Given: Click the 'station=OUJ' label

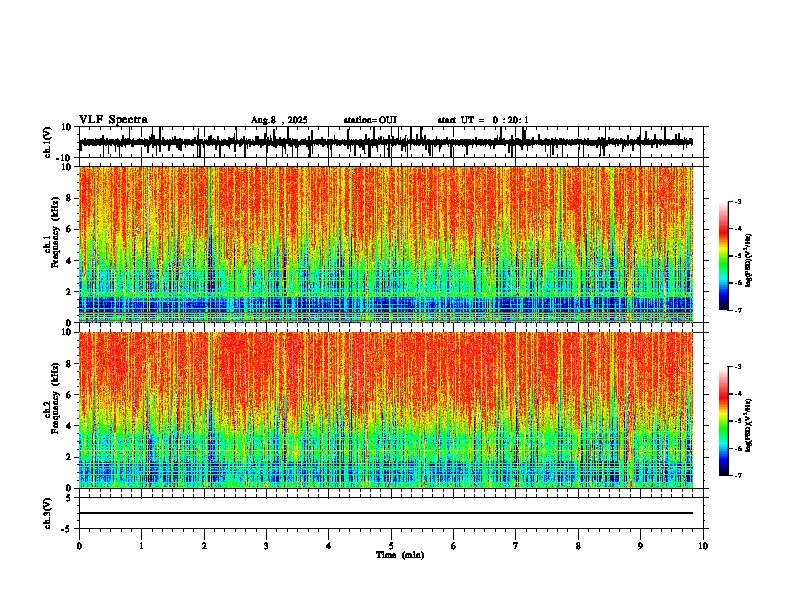Looking at the screenshot, I should tap(370, 120).
